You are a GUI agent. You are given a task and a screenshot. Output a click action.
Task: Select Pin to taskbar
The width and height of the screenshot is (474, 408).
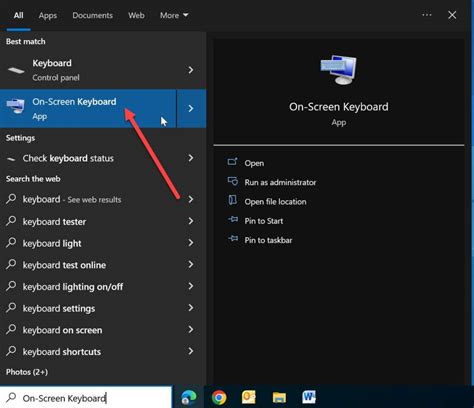tap(268, 240)
